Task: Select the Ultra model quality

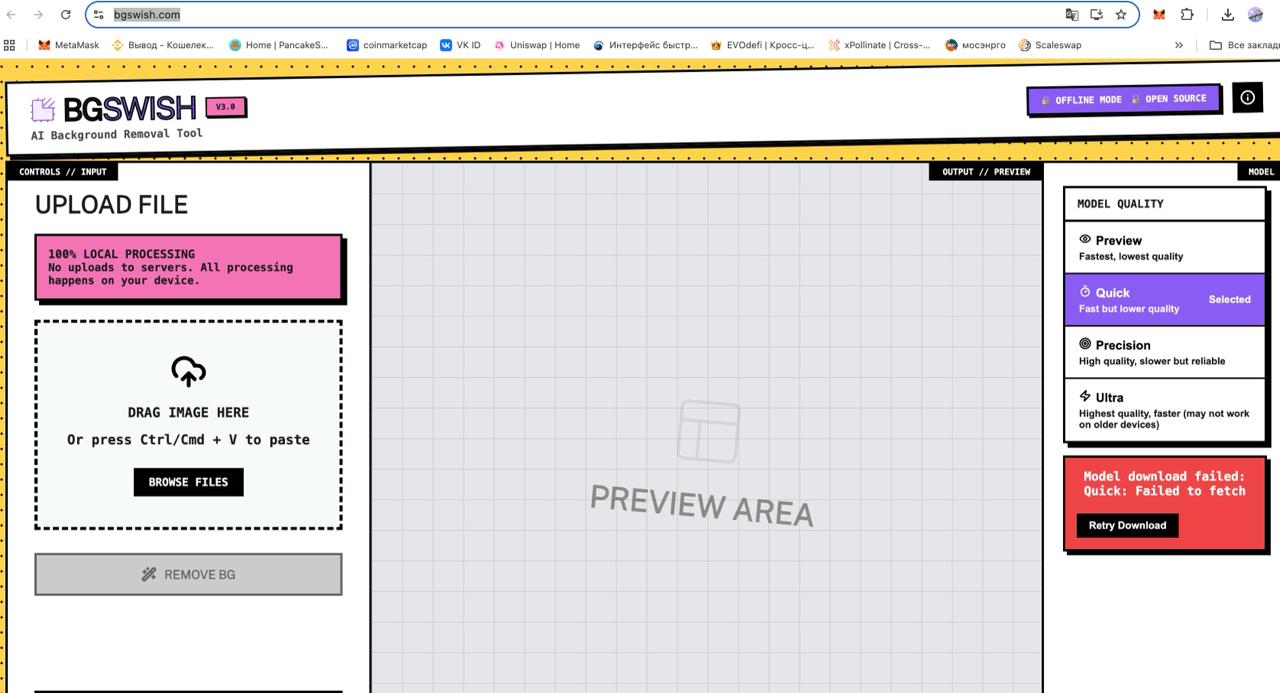Action: 1164,409
